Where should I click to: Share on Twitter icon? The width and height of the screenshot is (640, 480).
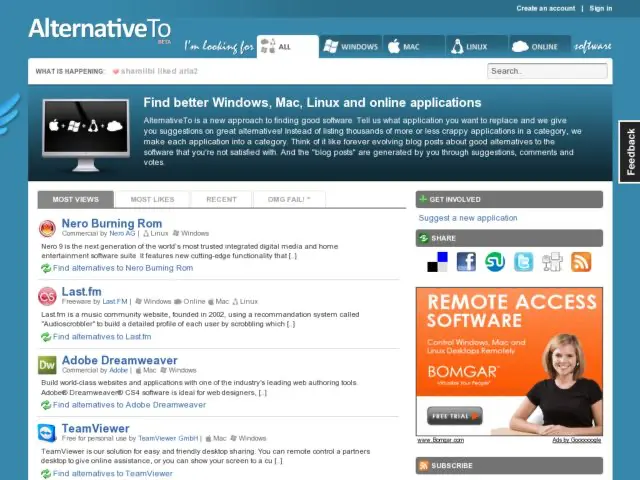524,262
